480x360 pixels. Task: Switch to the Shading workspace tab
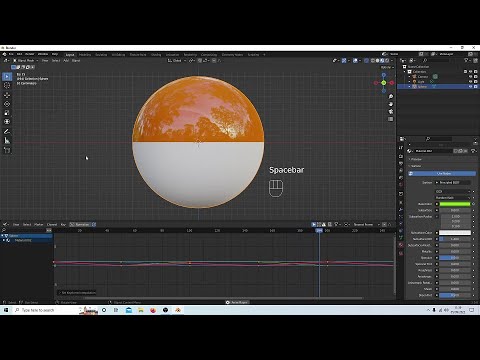[156, 55]
